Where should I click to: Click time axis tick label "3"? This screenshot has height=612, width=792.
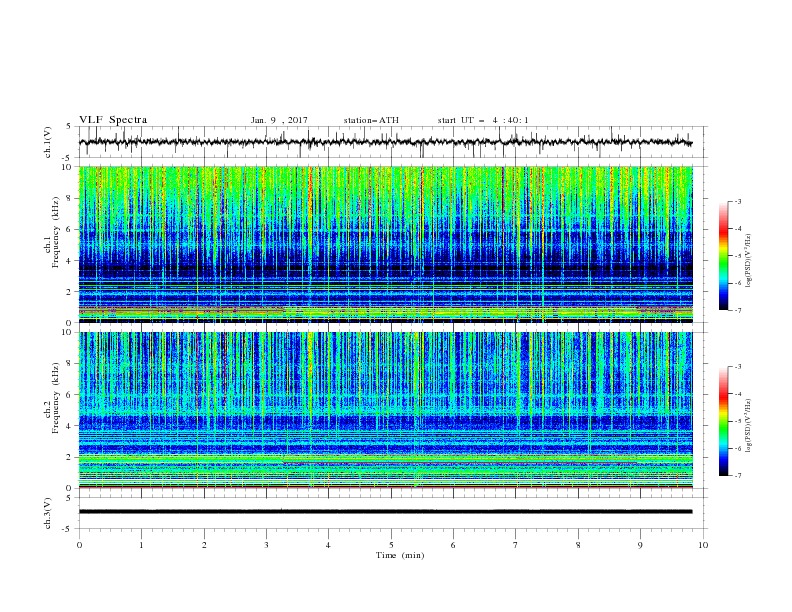[x=266, y=545]
